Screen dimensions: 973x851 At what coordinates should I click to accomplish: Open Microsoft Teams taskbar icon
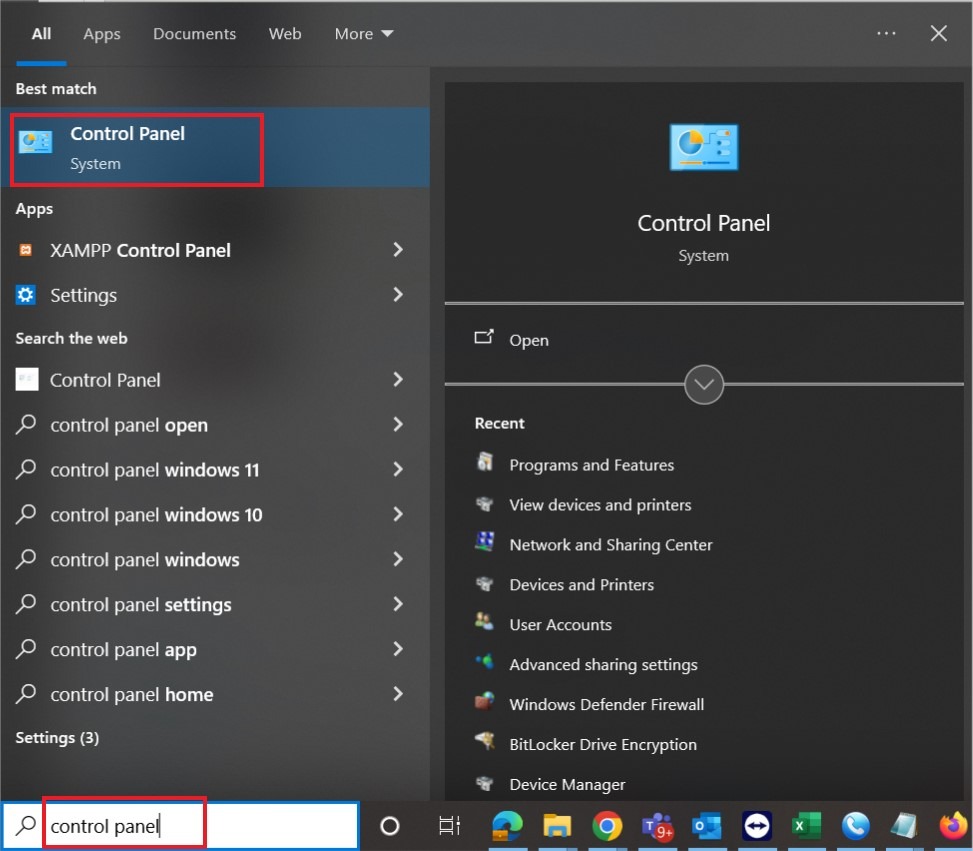[x=657, y=825]
